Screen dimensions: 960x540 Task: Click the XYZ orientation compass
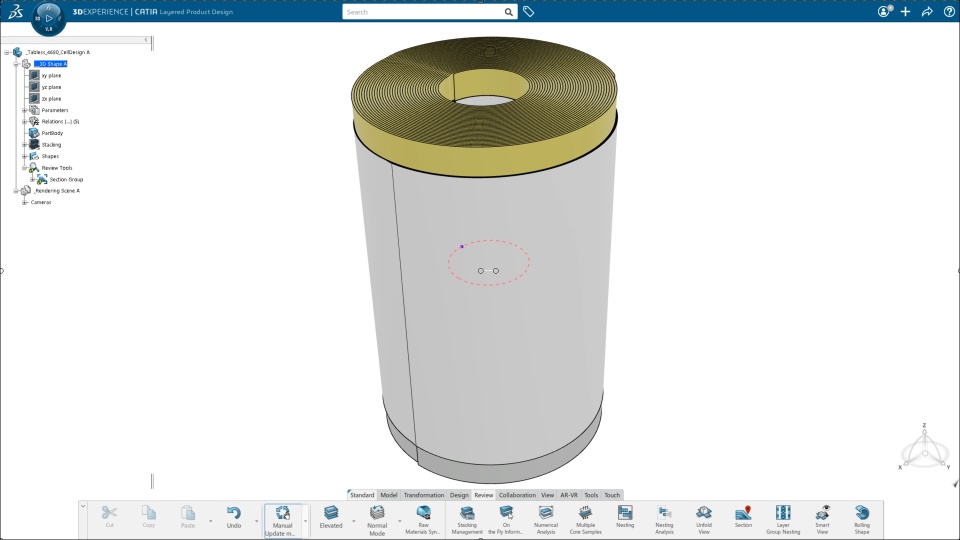click(x=925, y=448)
